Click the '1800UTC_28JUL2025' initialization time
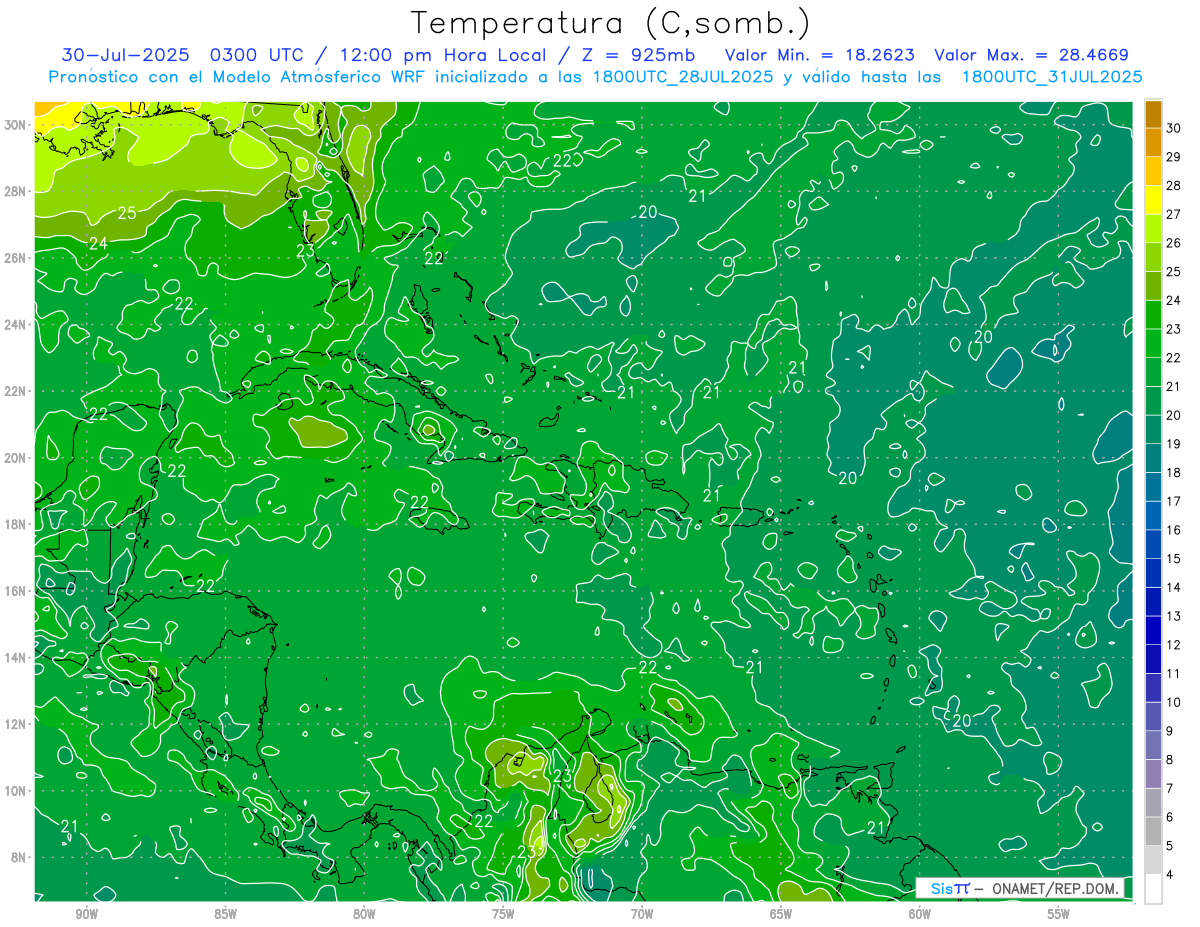This screenshot has height=927, width=1200. point(683,77)
